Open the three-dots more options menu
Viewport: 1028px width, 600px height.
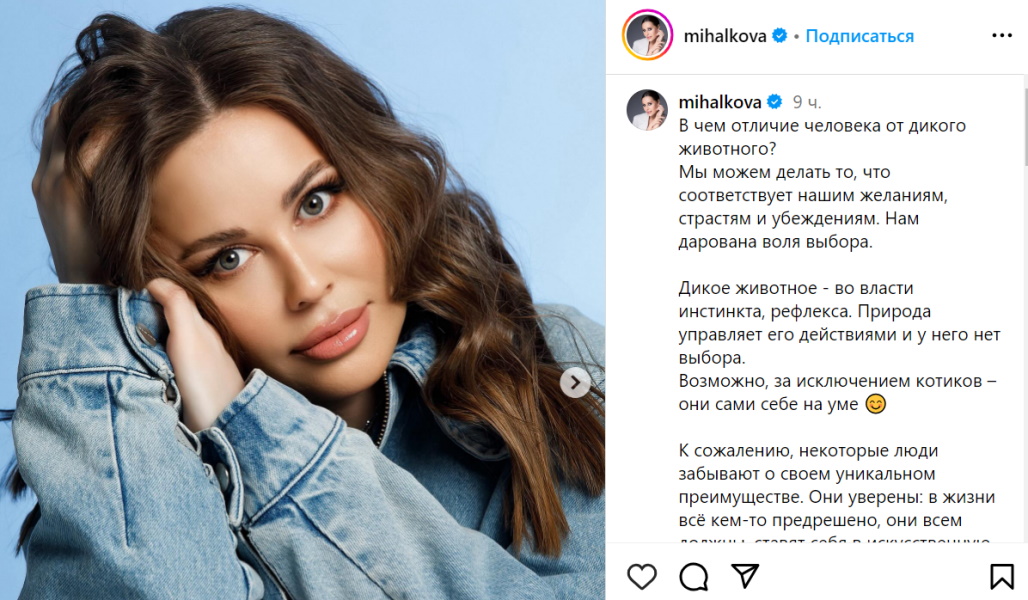[1002, 35]
